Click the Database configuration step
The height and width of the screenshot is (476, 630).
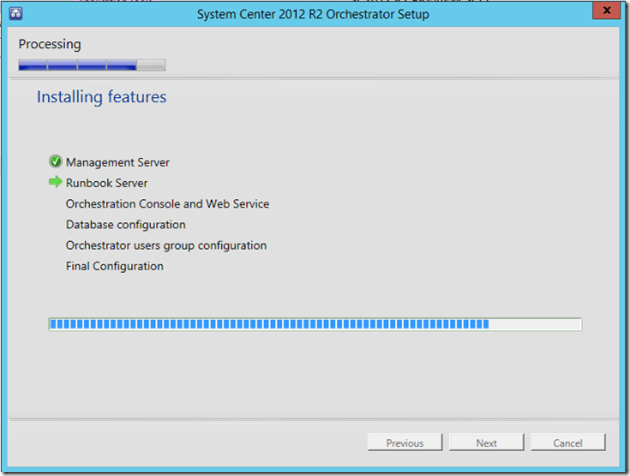click(125, 225)
